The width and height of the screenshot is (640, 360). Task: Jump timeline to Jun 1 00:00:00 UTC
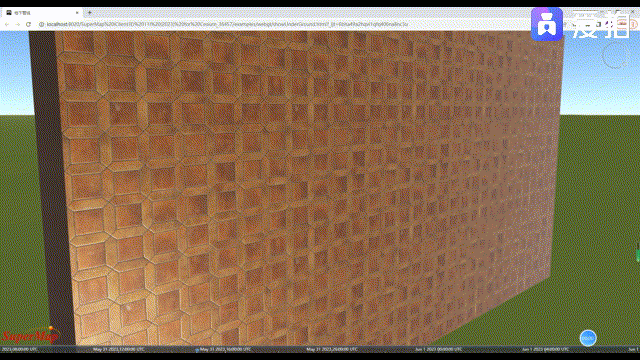coord(438,349)
